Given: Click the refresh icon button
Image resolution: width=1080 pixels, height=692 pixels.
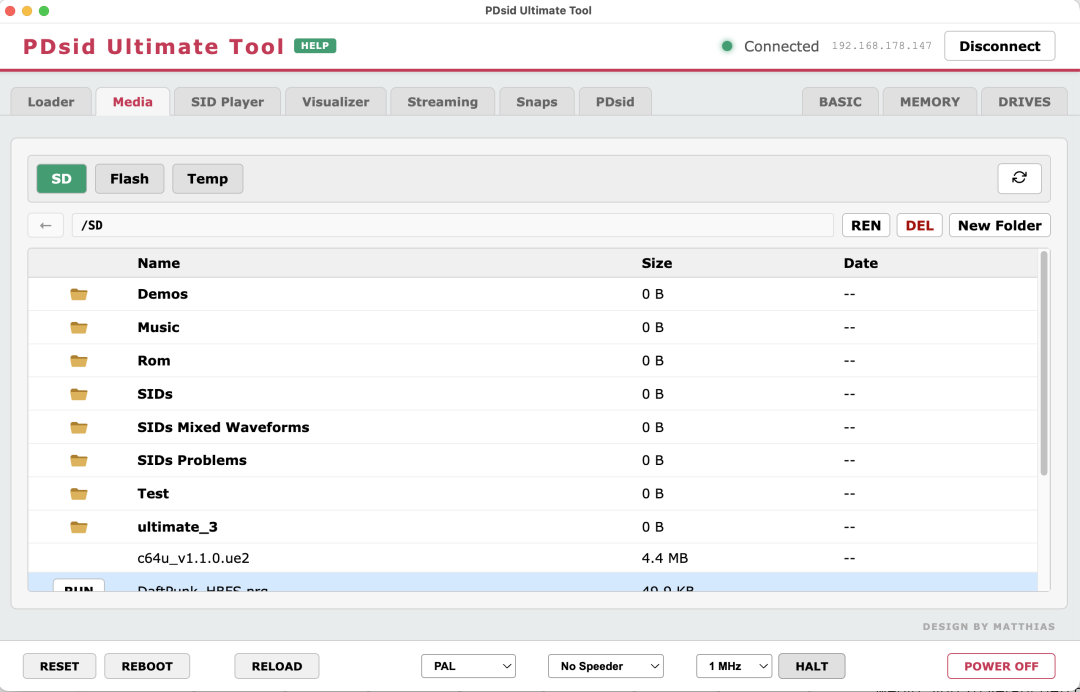Looking at the screenshot, I should (1019, 178).
